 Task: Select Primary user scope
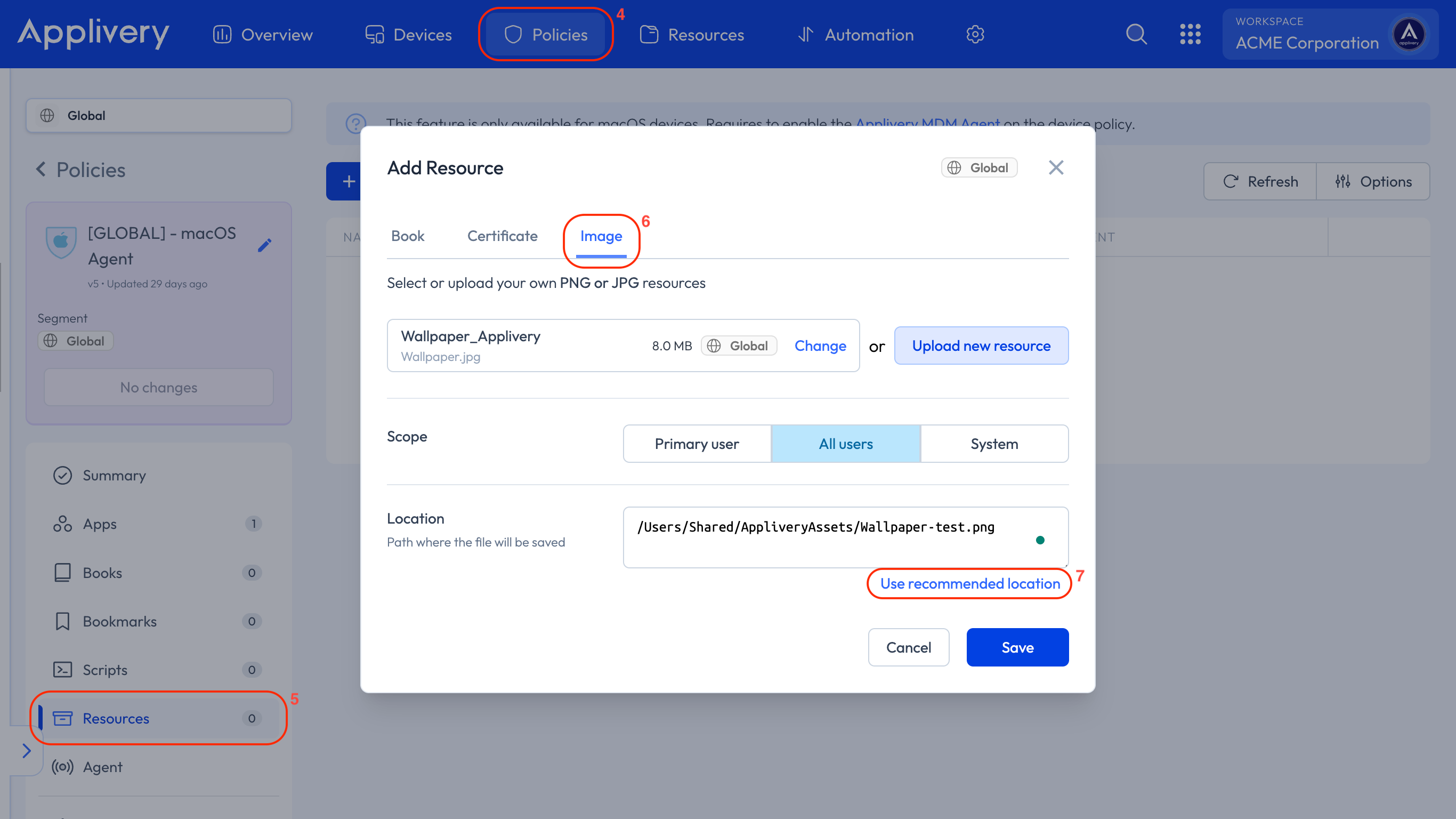(697, 444)
